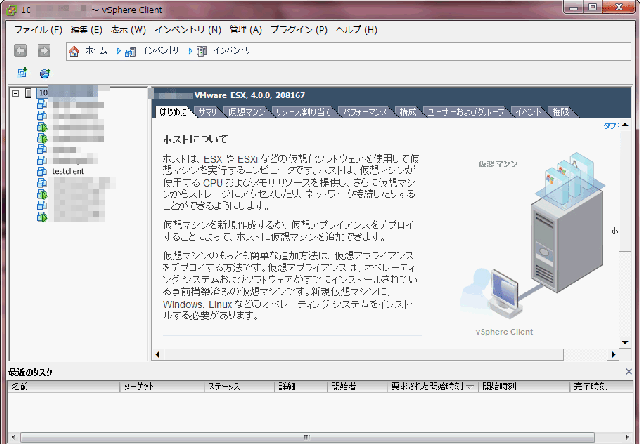Screen dimensions: 640x444
Task: Click ホーム text in the breadcrumb
Action: pyautogui.click(x=97, y=51)
